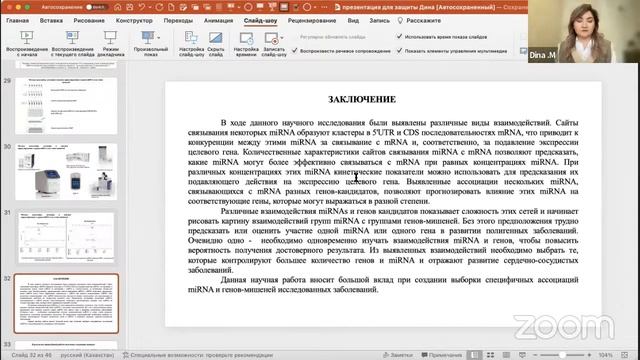Switch to Slide sorter grid view icon

(x=490, y=355)
